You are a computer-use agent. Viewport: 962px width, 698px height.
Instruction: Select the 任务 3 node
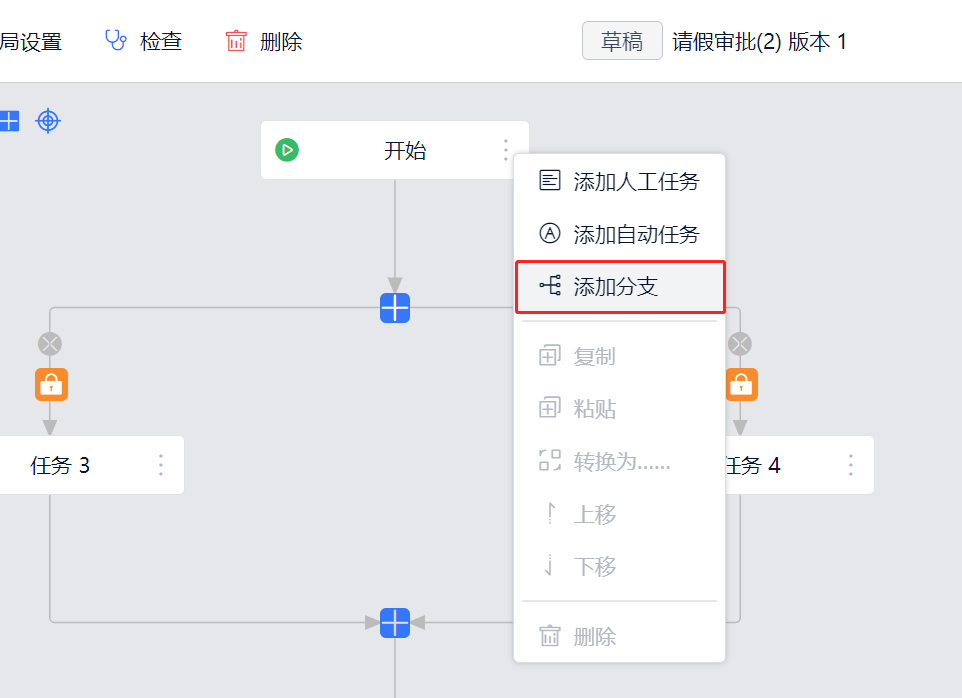(x=60, y=465)
